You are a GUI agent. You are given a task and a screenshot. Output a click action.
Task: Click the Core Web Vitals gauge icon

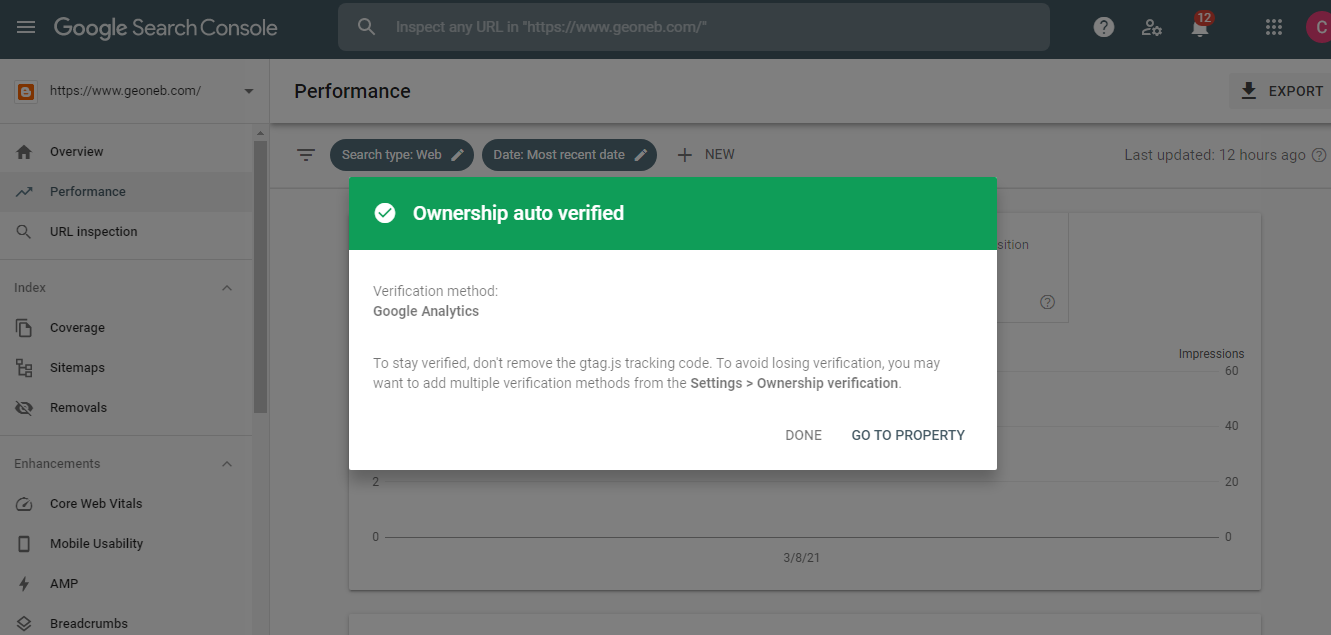pyautogui.click(x=25, y=504)
